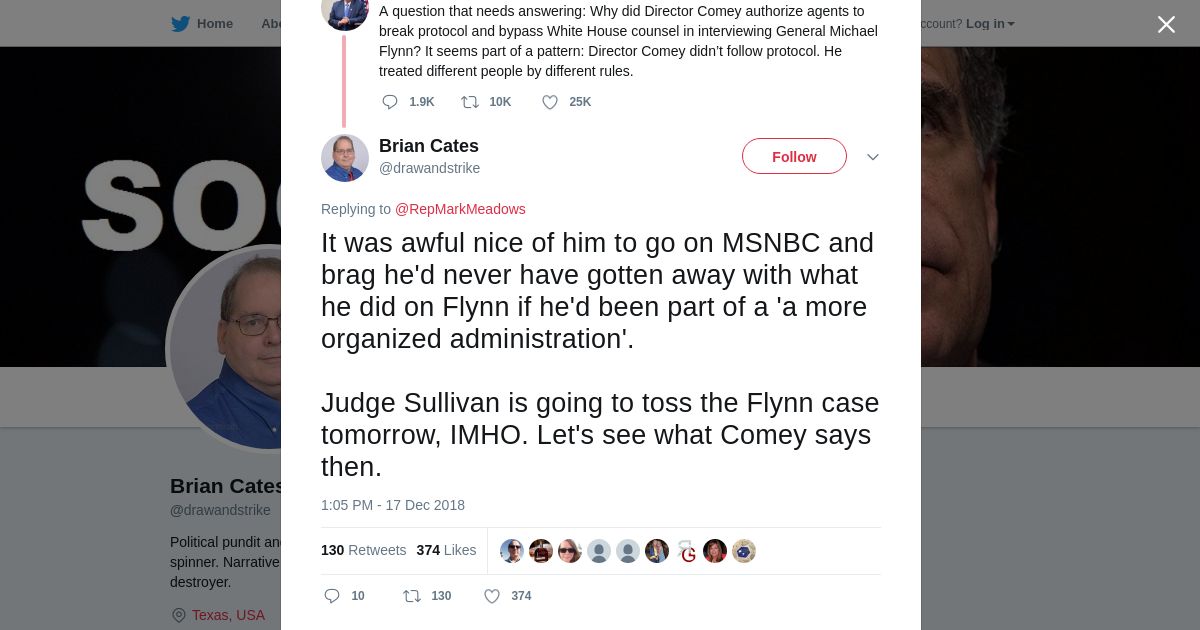
Task: Expand the tweet options chevron beside Follow
Action: click(x=873, y=157)
